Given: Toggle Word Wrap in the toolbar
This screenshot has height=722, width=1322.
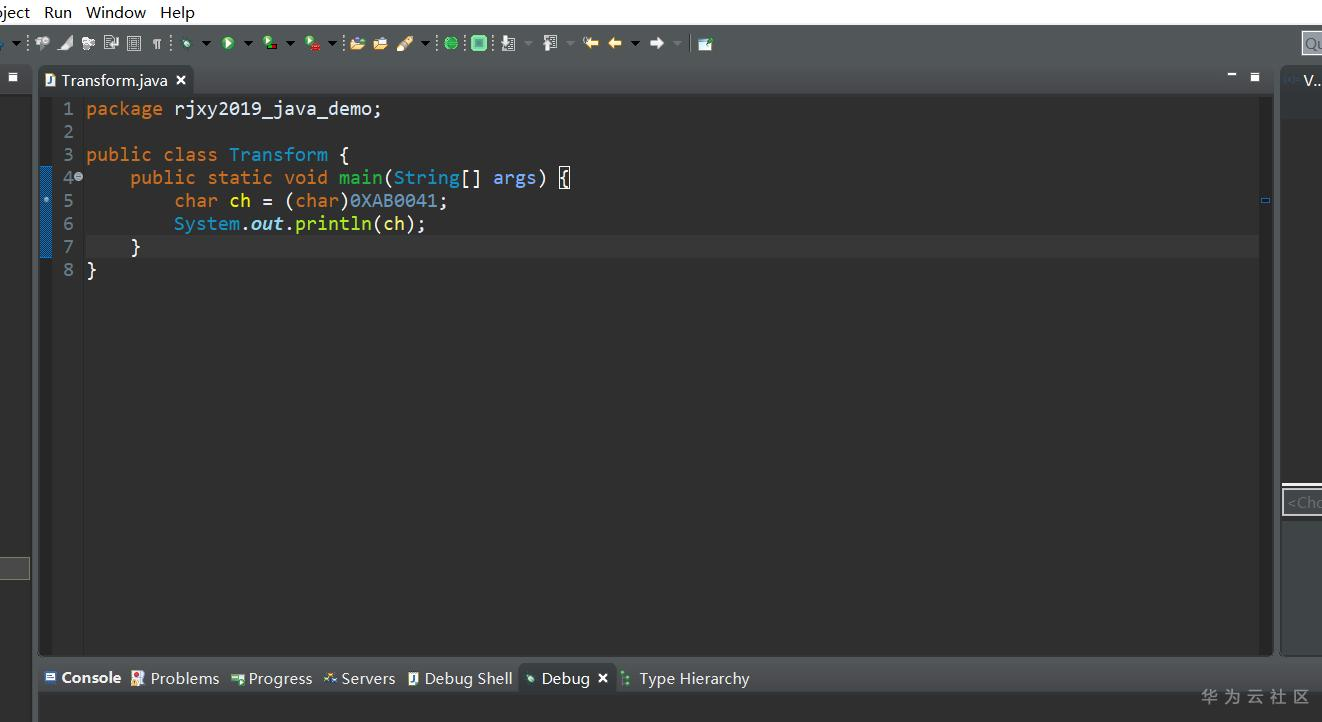Looking at the screenshot, I should tap(111, 43).
